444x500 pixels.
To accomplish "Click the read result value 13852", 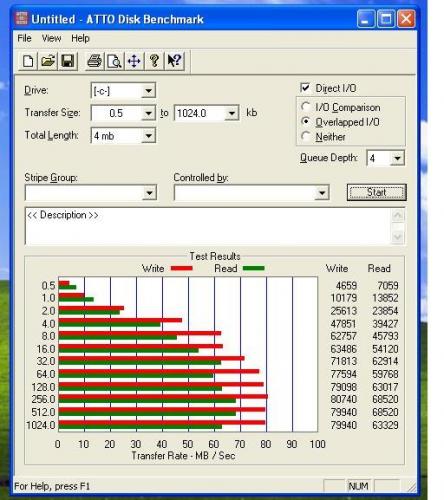I will (385, 298).
